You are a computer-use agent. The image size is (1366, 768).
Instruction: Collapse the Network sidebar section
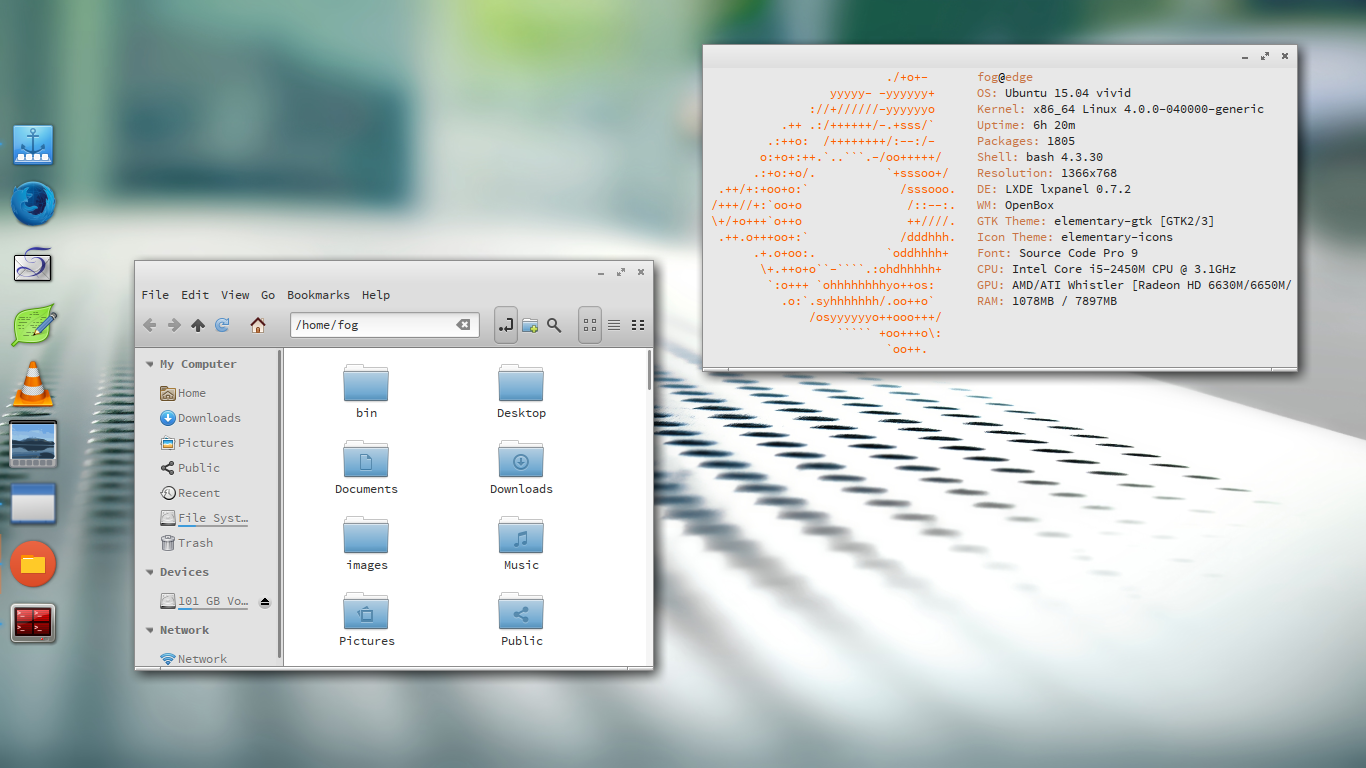[x=150, y=631]
